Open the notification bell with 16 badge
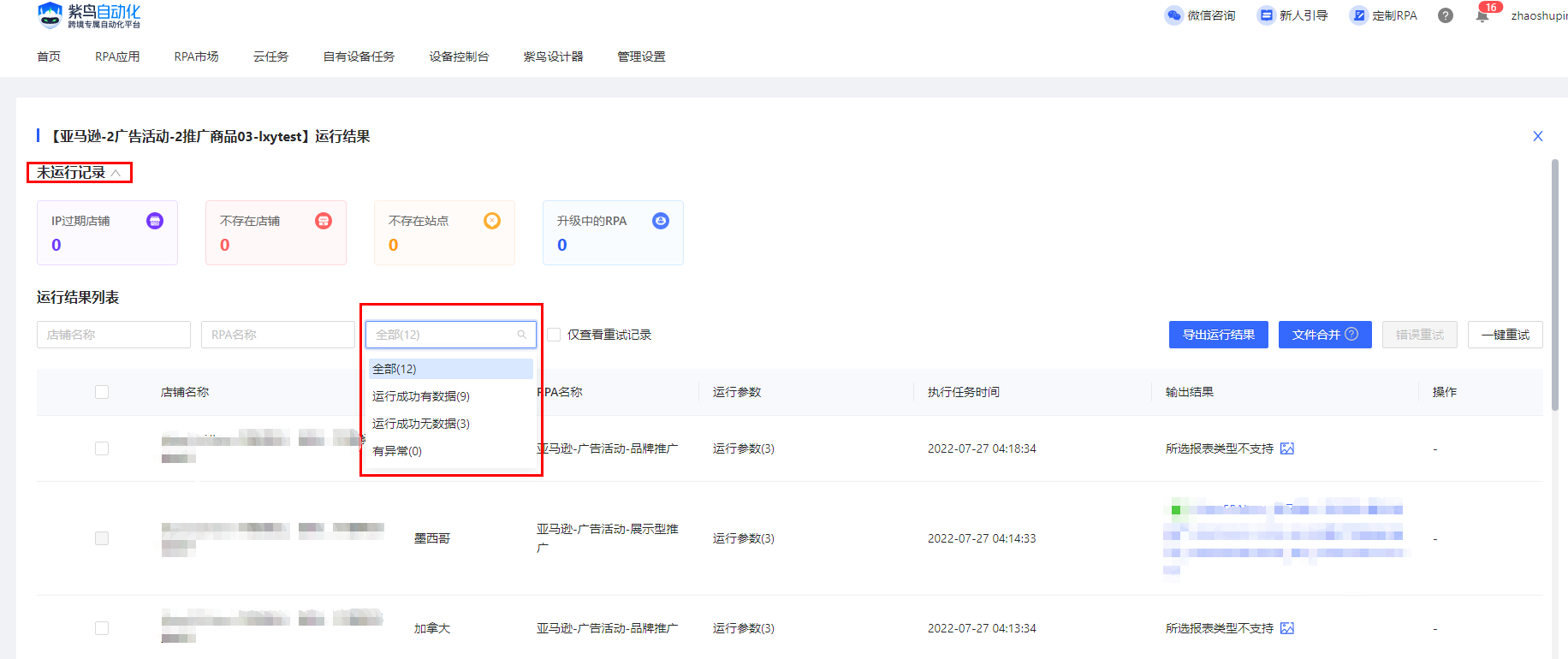The width and height of the screenshot is (1568, 659). coord(1482,15)
